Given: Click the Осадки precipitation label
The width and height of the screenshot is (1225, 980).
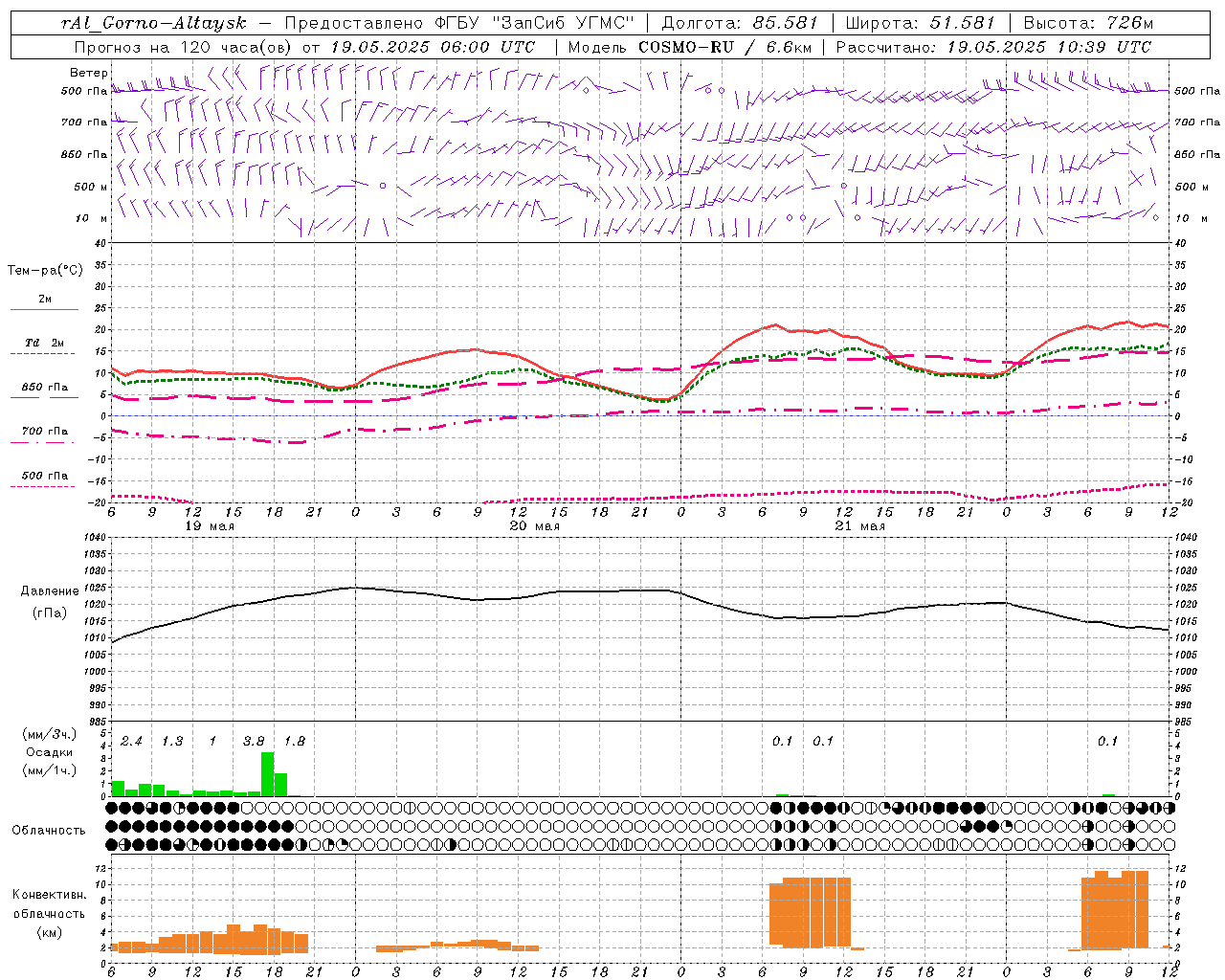Looking at the screenshot, I should (x=49, y=753).
